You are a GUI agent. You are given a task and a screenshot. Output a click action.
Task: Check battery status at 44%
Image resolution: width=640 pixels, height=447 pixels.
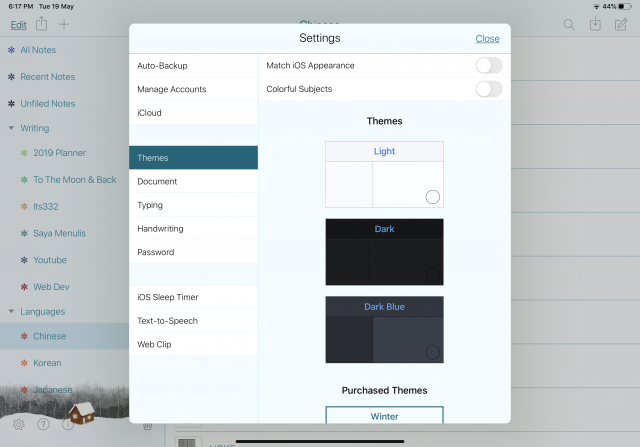(616, 7)
